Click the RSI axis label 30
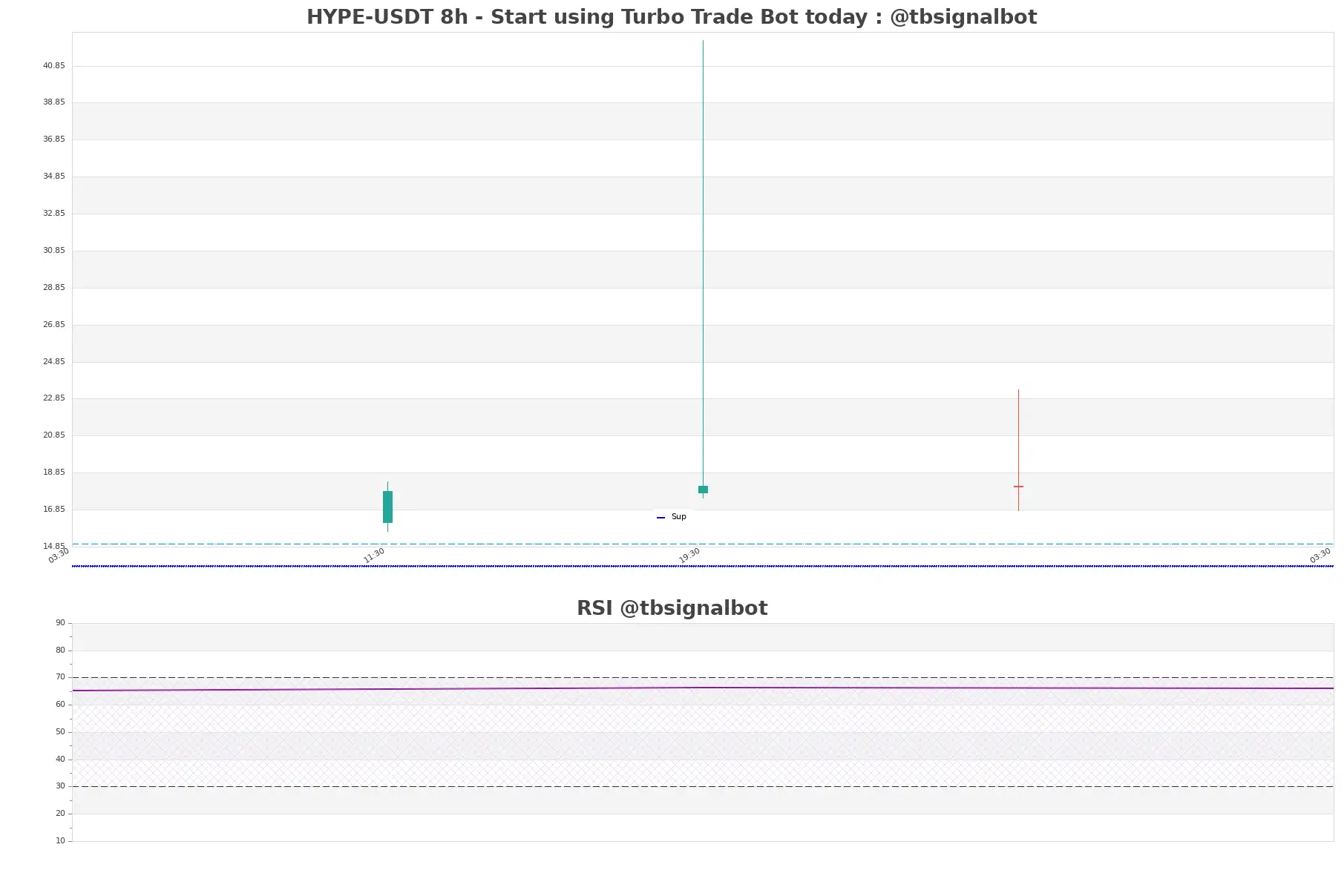The height and width of the screenshot is (896, 1344). pos(60,786)
